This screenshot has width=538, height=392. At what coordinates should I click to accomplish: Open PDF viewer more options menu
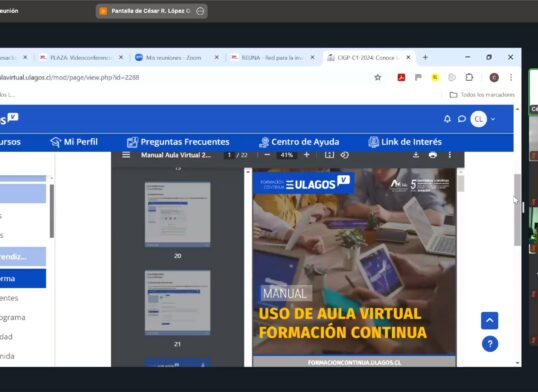(449, 155)
